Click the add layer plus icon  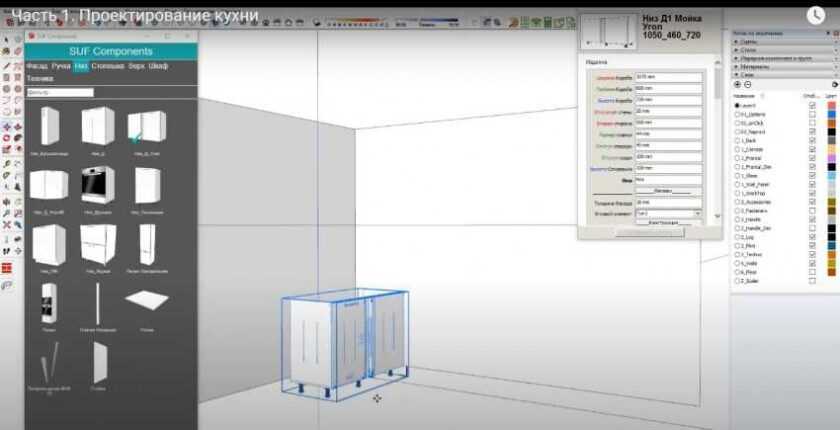pos(737,85)
